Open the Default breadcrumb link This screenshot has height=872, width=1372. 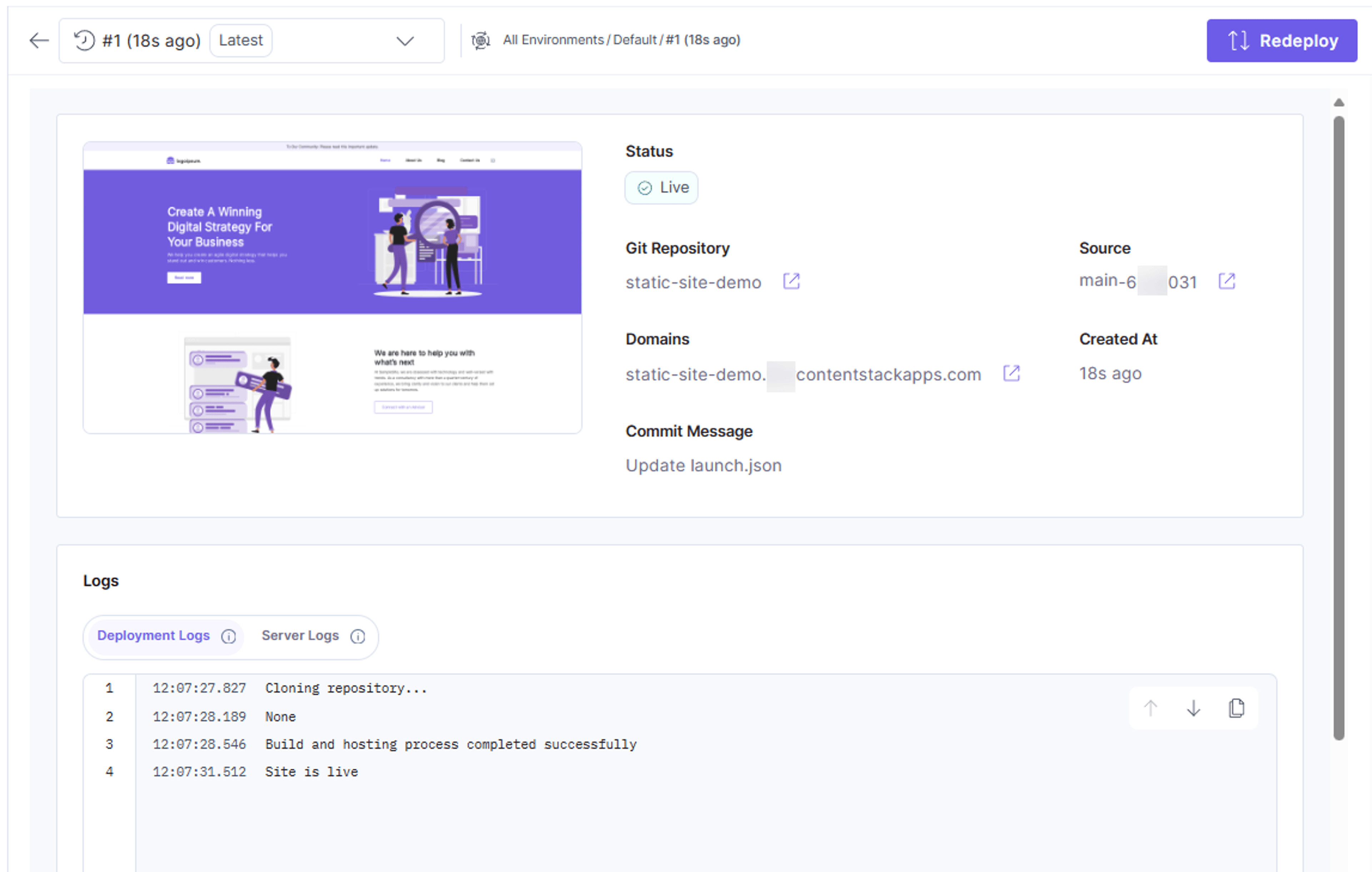tap(635, 40)
